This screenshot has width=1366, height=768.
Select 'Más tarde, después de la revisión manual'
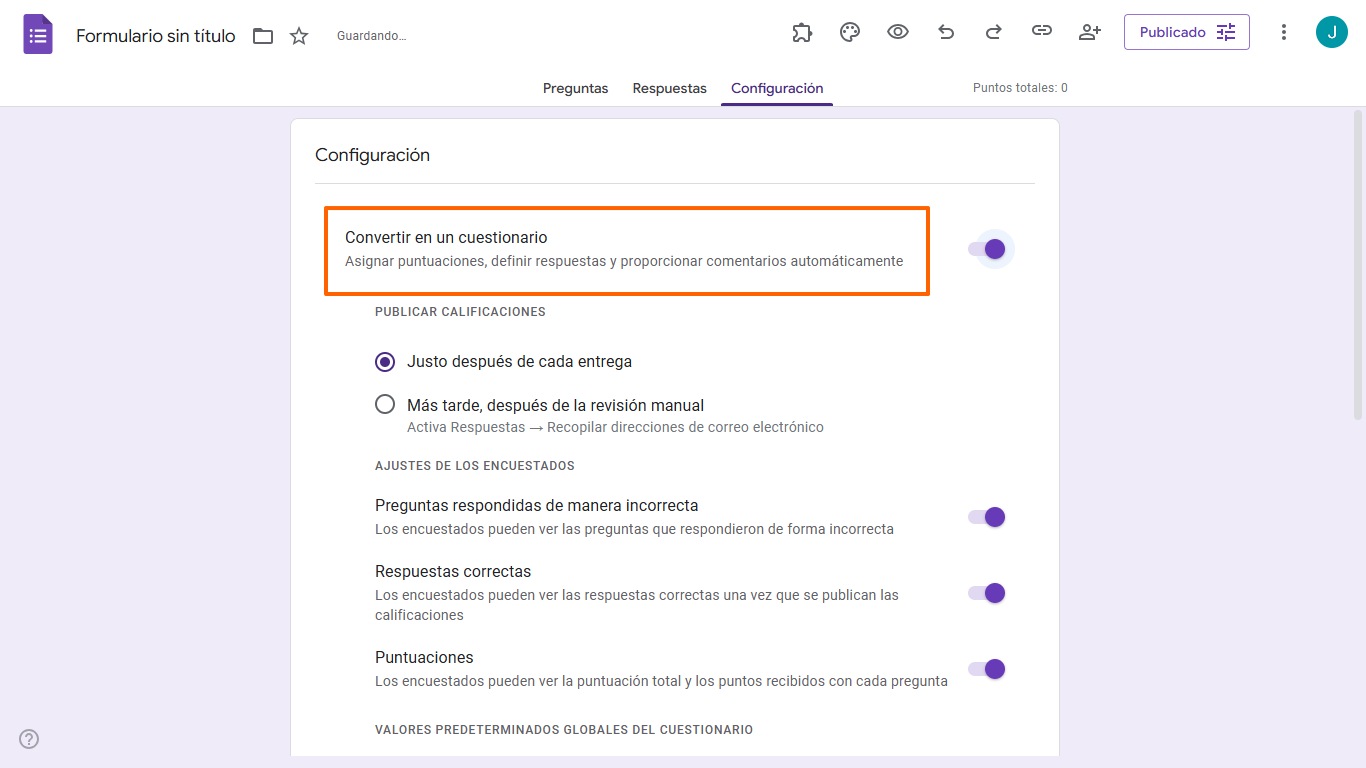385,404
